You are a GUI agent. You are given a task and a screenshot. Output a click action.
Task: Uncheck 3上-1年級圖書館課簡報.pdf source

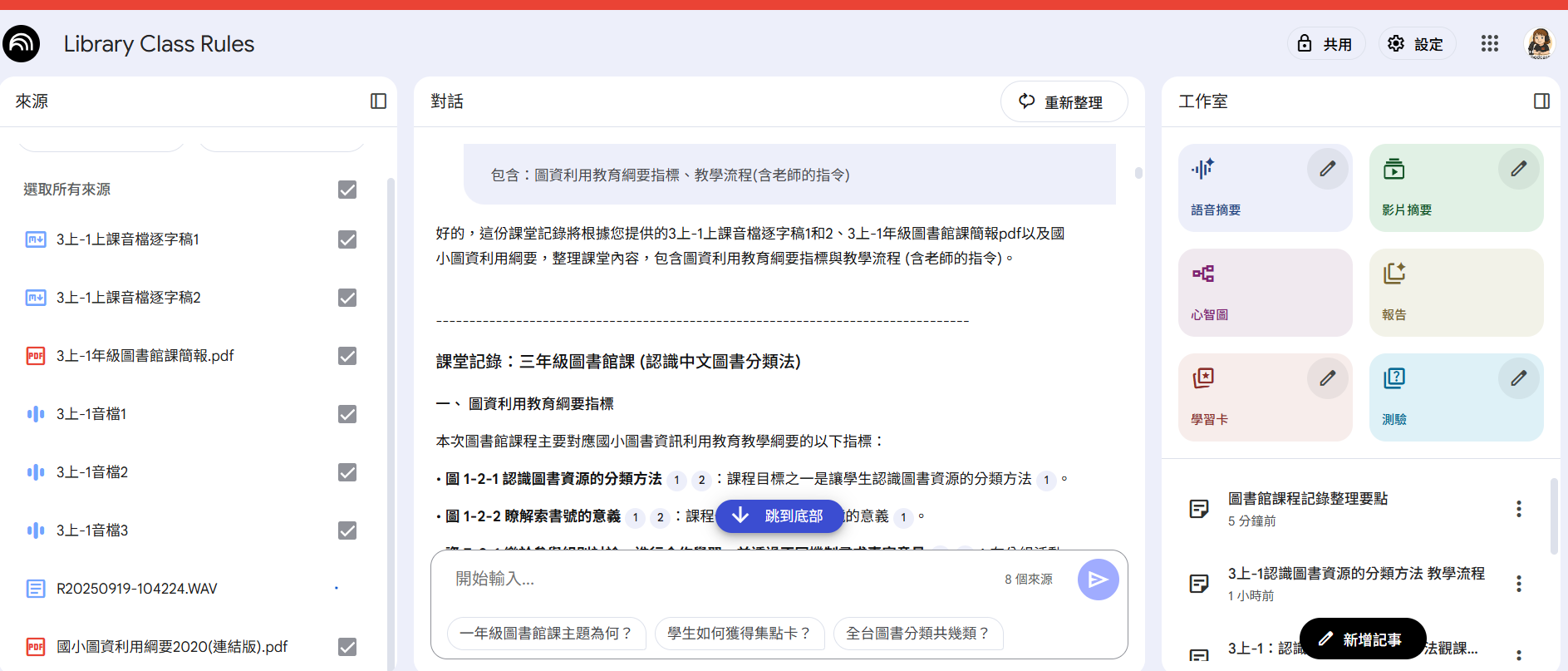[347, 356]
